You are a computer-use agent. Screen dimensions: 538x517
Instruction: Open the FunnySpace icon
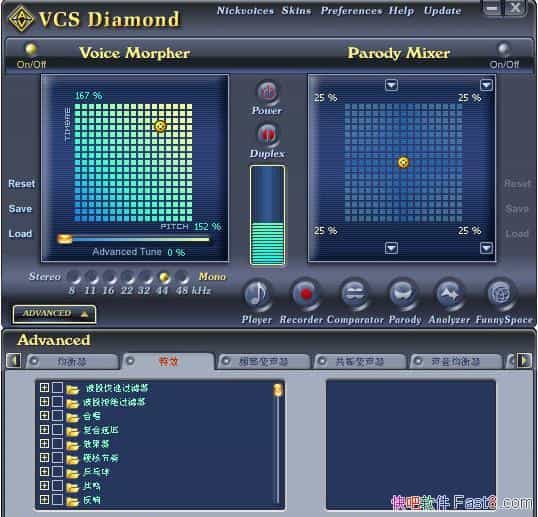click(x=500, y=294)
